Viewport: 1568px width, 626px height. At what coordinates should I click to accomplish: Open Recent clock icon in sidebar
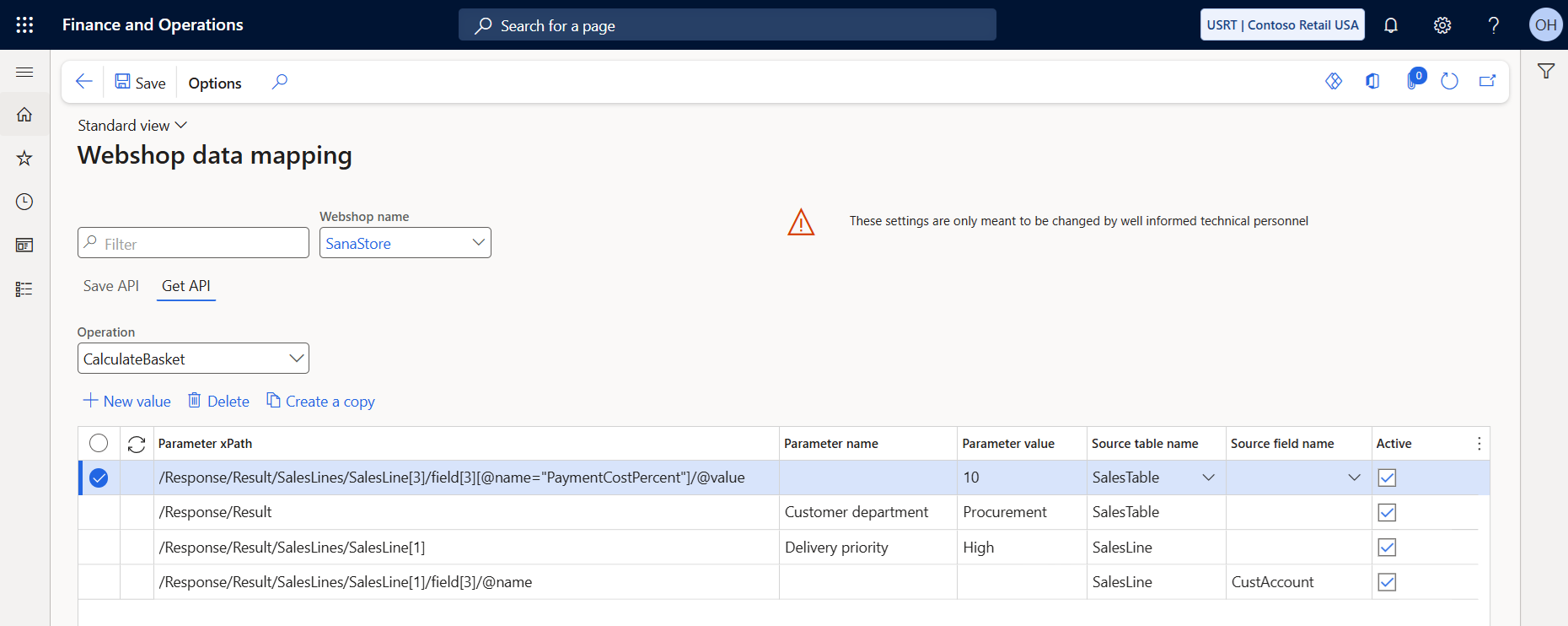point(24,202)
